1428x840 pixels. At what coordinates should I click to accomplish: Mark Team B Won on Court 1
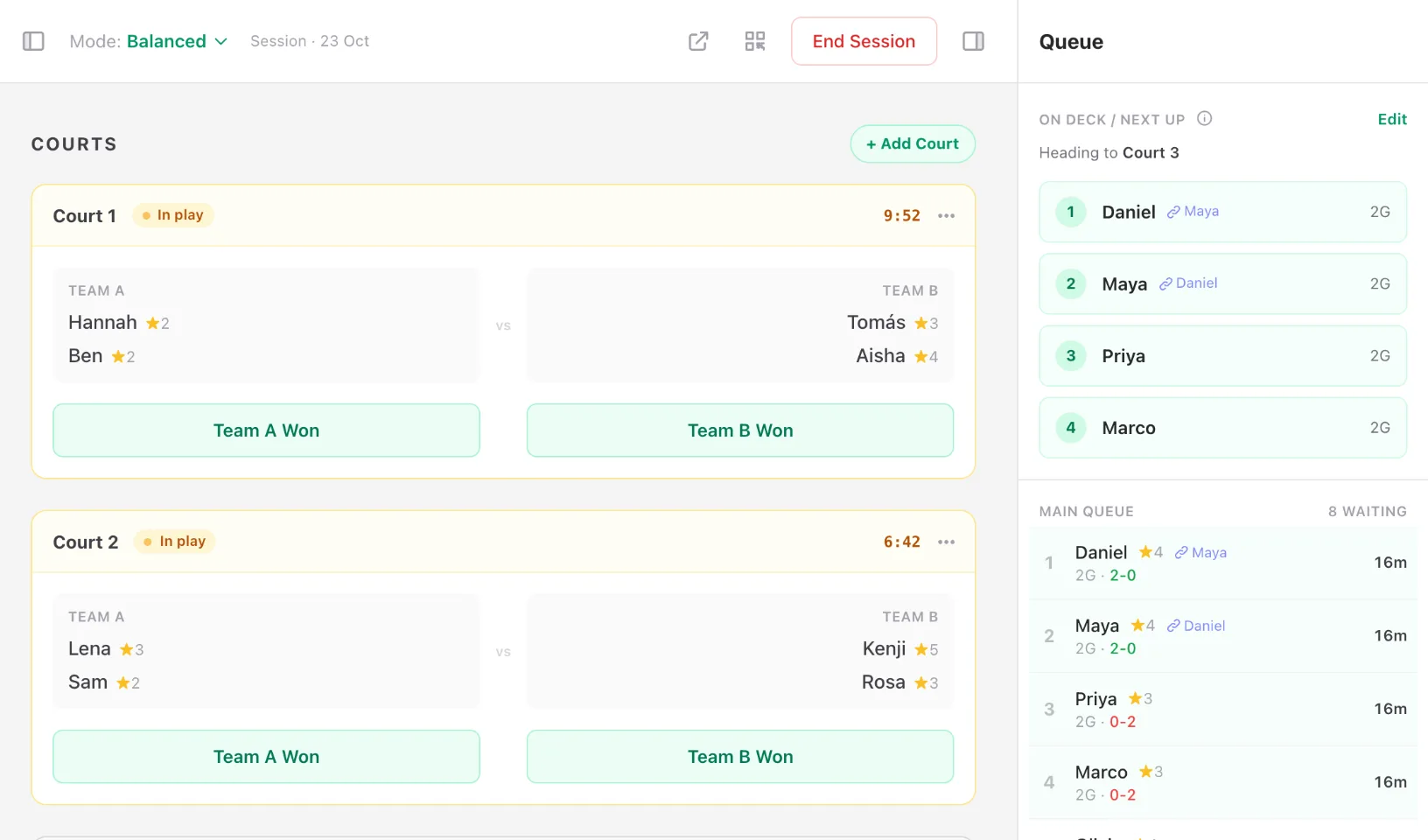pyautogui.click(x=740, y=430)
